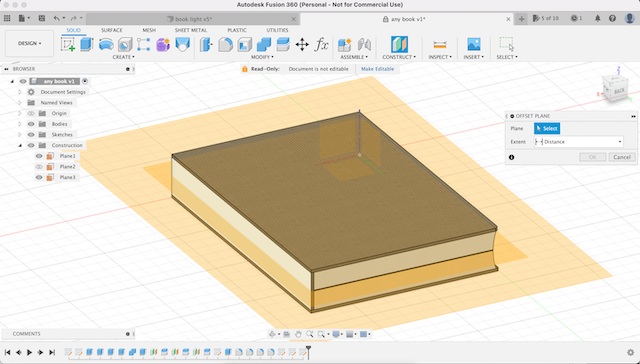This screenshot has width=640, height=364.
Task: Click the New Component icon
Action: coord(344,44)
